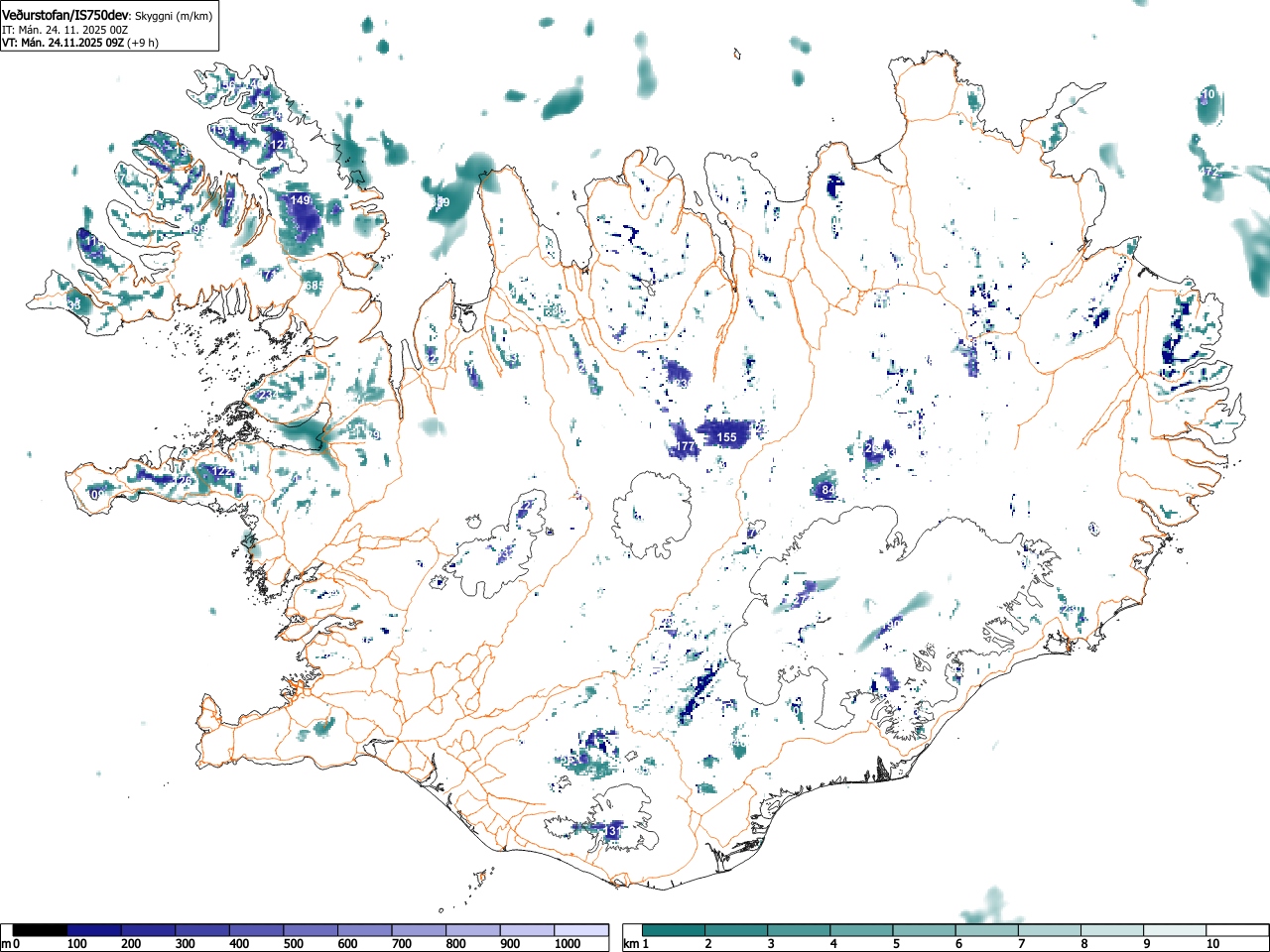The height and width of the screenshot is (952, 1270).
Task: Click the 6 tick label on km legend
Action: [958, 944]
